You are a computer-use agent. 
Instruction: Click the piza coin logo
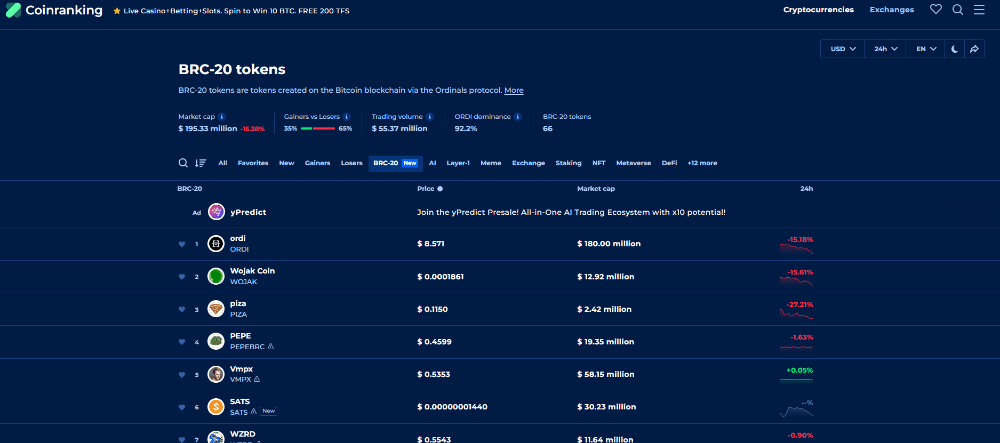[x=216, y=309]
